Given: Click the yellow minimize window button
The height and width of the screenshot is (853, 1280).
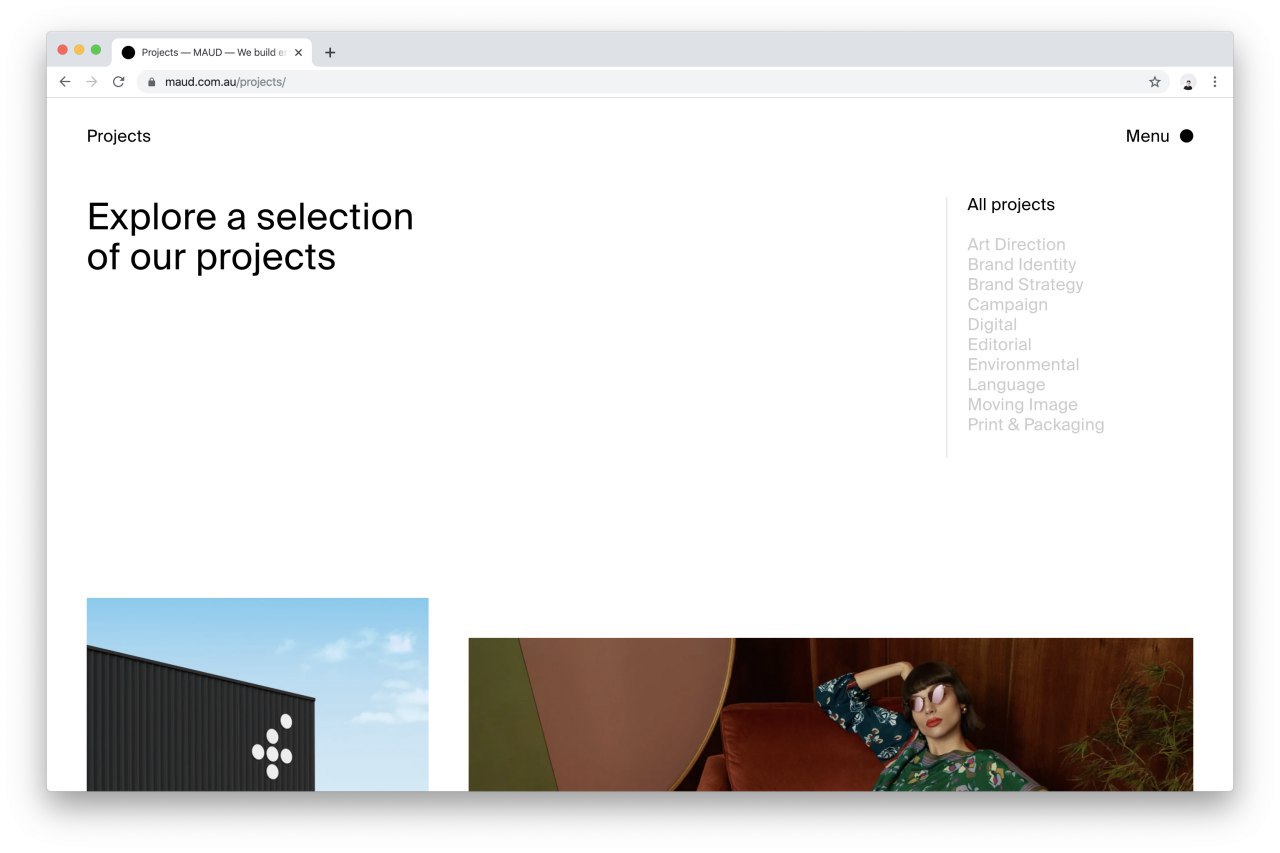Looking at the screenshot, I should click(79, 50).
